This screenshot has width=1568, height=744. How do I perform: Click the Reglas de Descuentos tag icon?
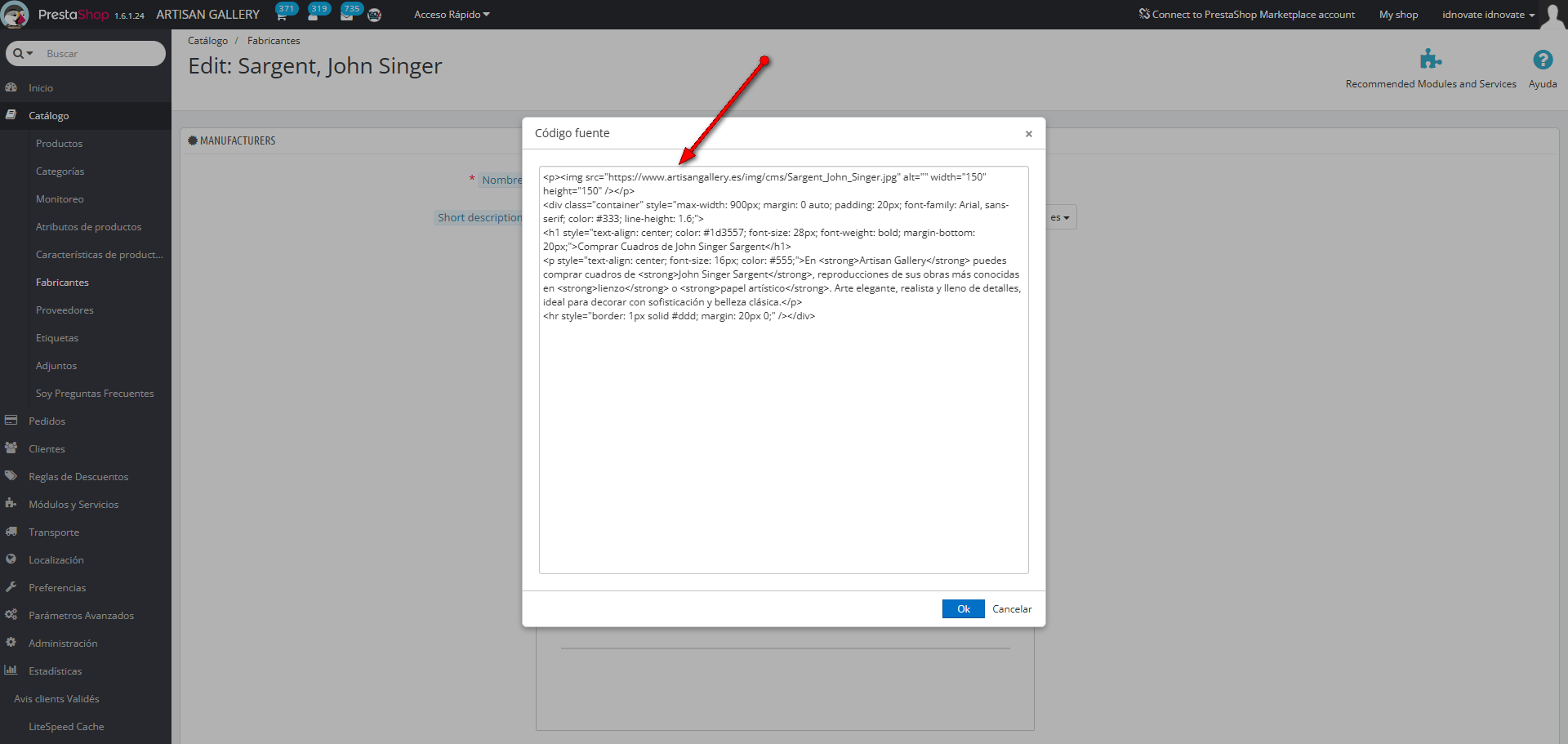pyautogui.click(x=11, y=476)
